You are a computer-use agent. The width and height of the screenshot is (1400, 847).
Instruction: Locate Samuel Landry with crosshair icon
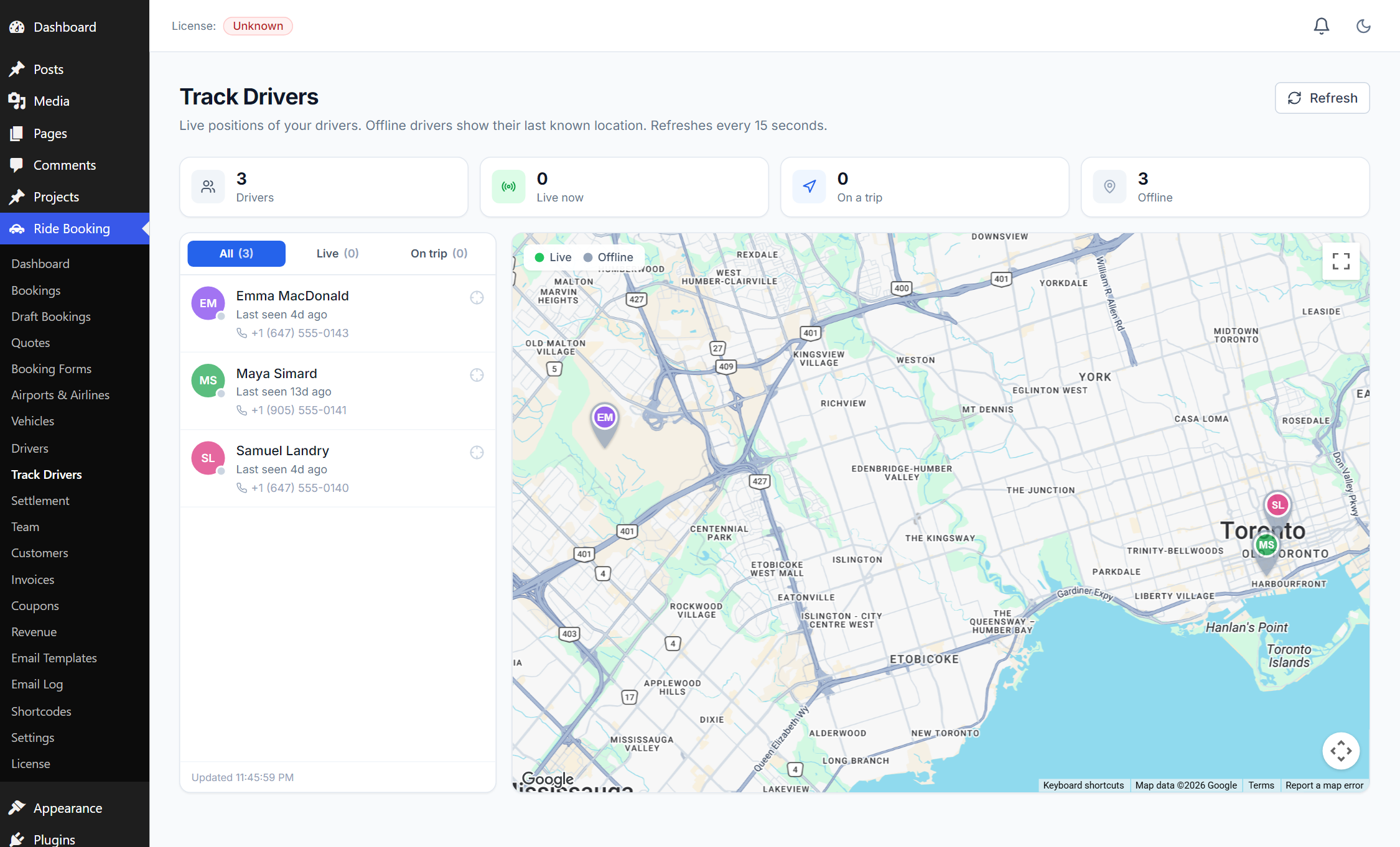477,453
